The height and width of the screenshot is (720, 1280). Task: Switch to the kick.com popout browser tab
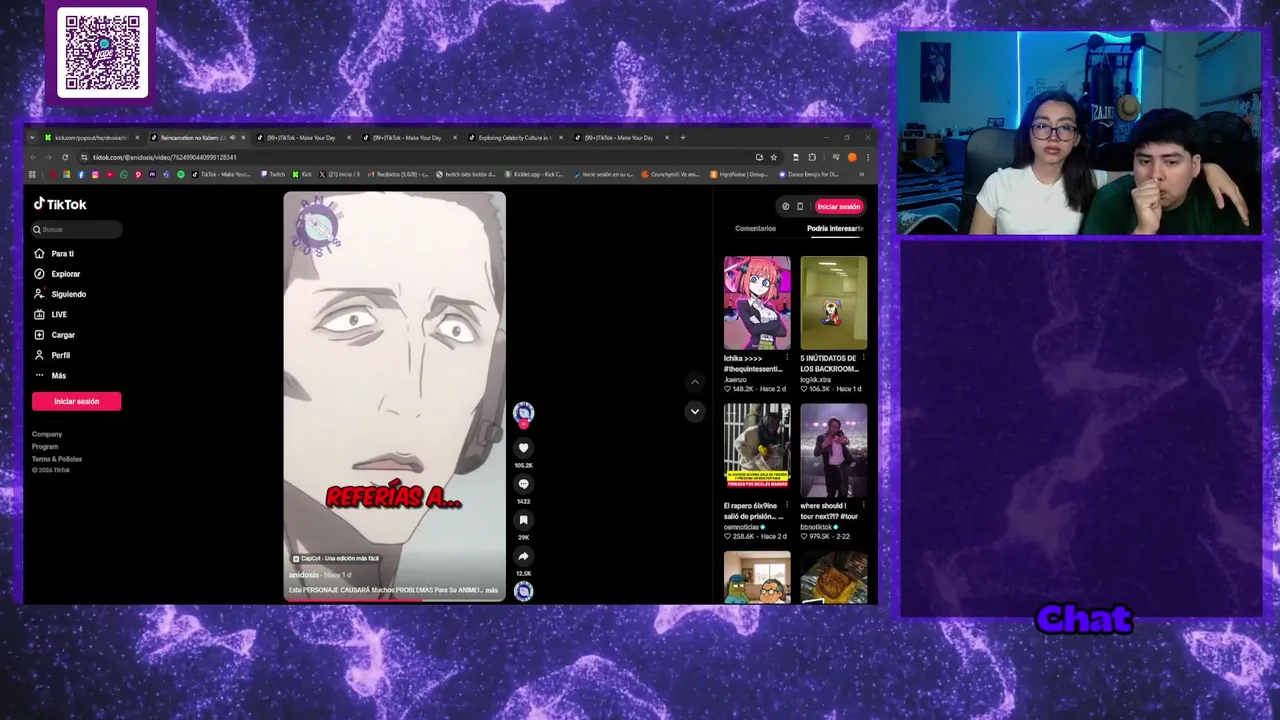coord(91,137)
